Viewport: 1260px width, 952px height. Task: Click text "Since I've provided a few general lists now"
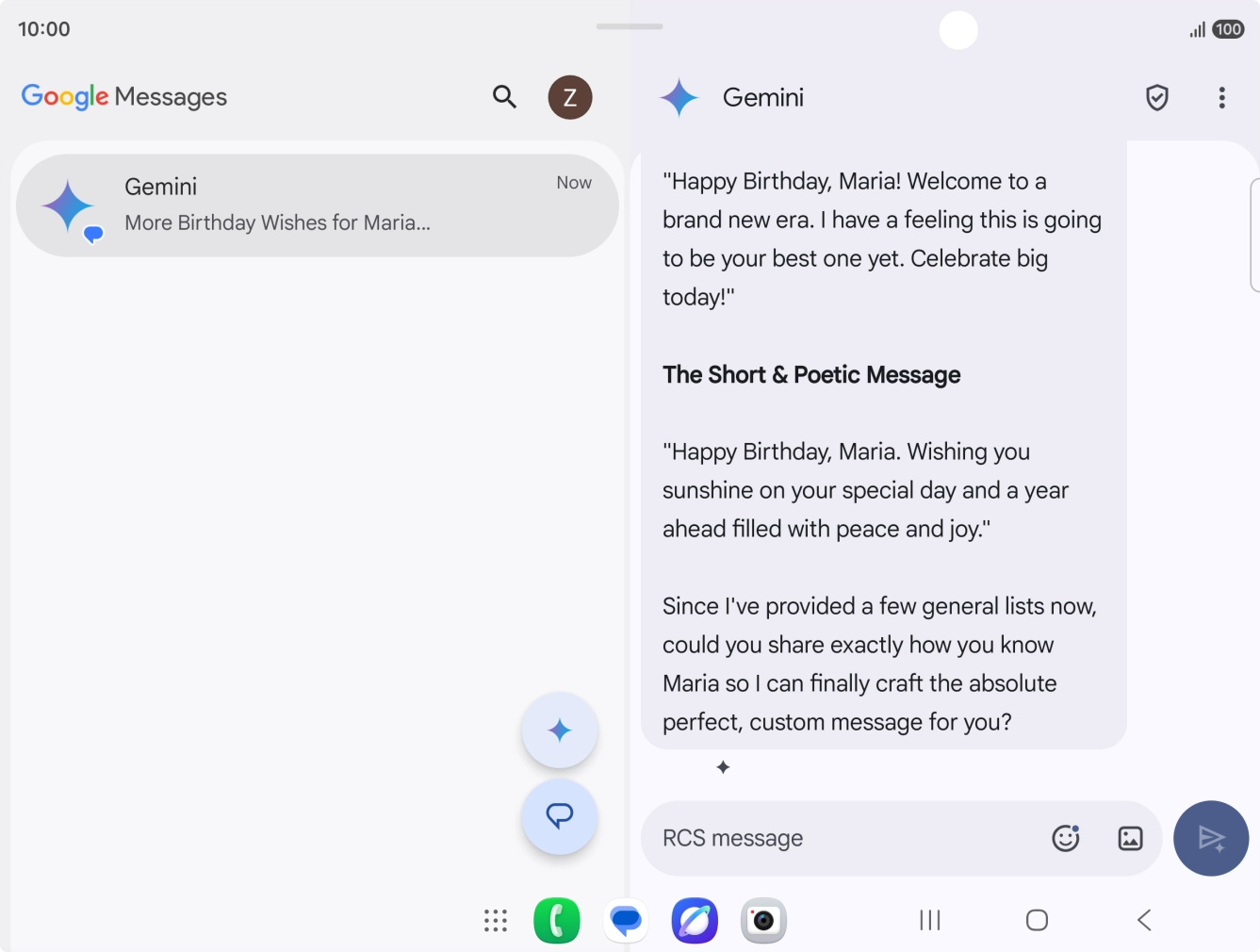click(878, 606)
